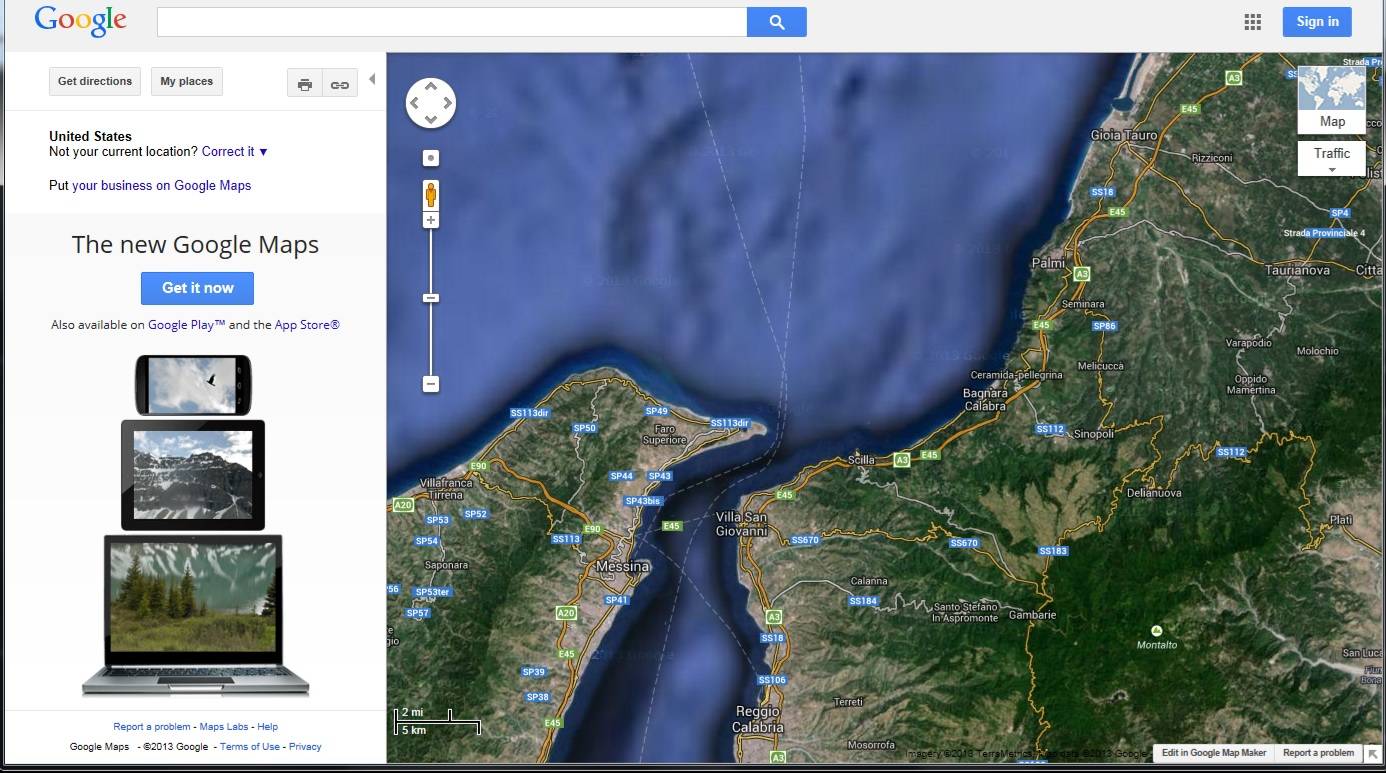Screen dimensions: 1386x773
Task: Pick up the Street View pegman
Action: [x=431, y=194]
